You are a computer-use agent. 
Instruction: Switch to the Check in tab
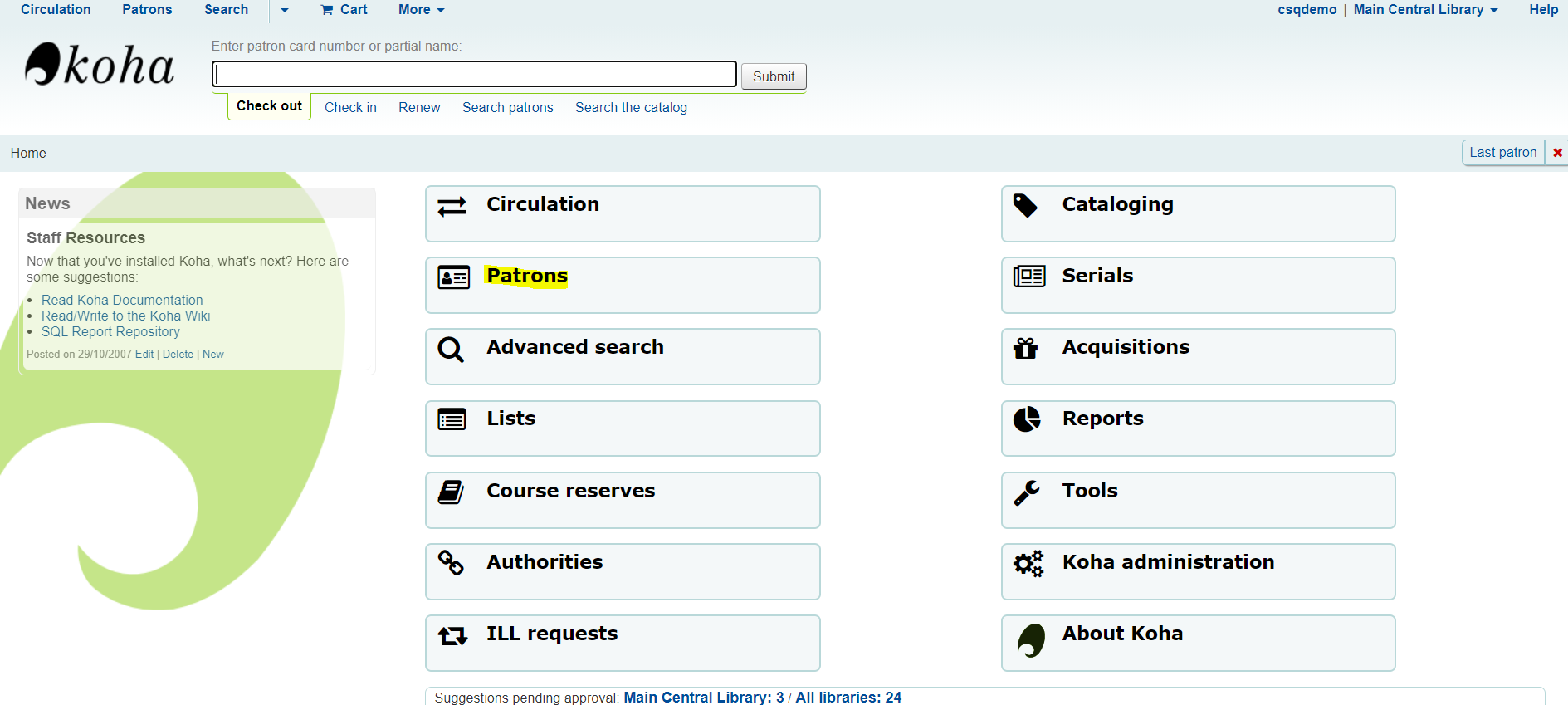click(x=350, y=108)
